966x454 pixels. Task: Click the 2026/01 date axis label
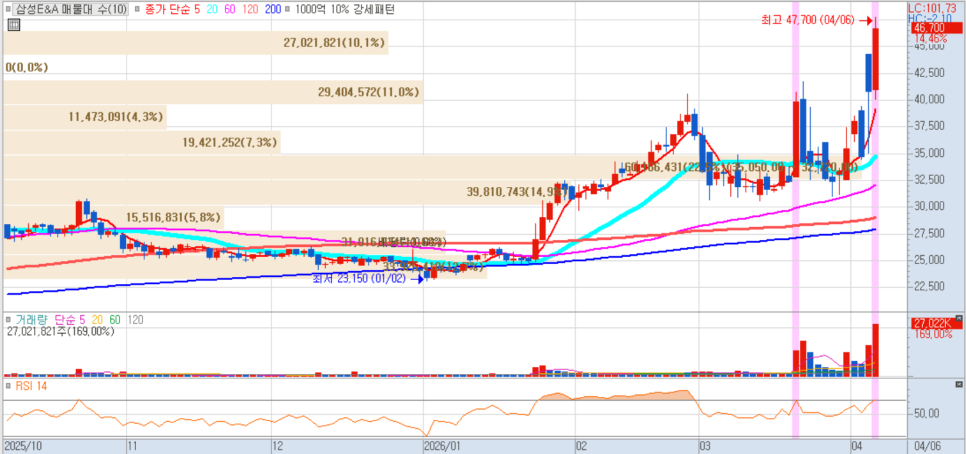point(443,445)
